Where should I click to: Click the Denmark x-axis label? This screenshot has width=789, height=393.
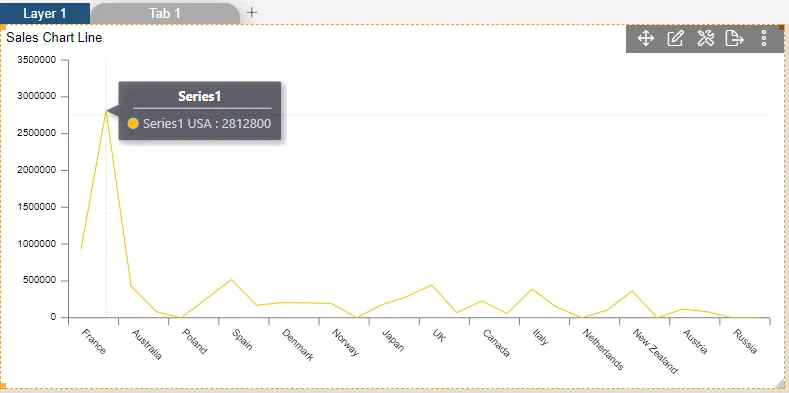(298, 345)
